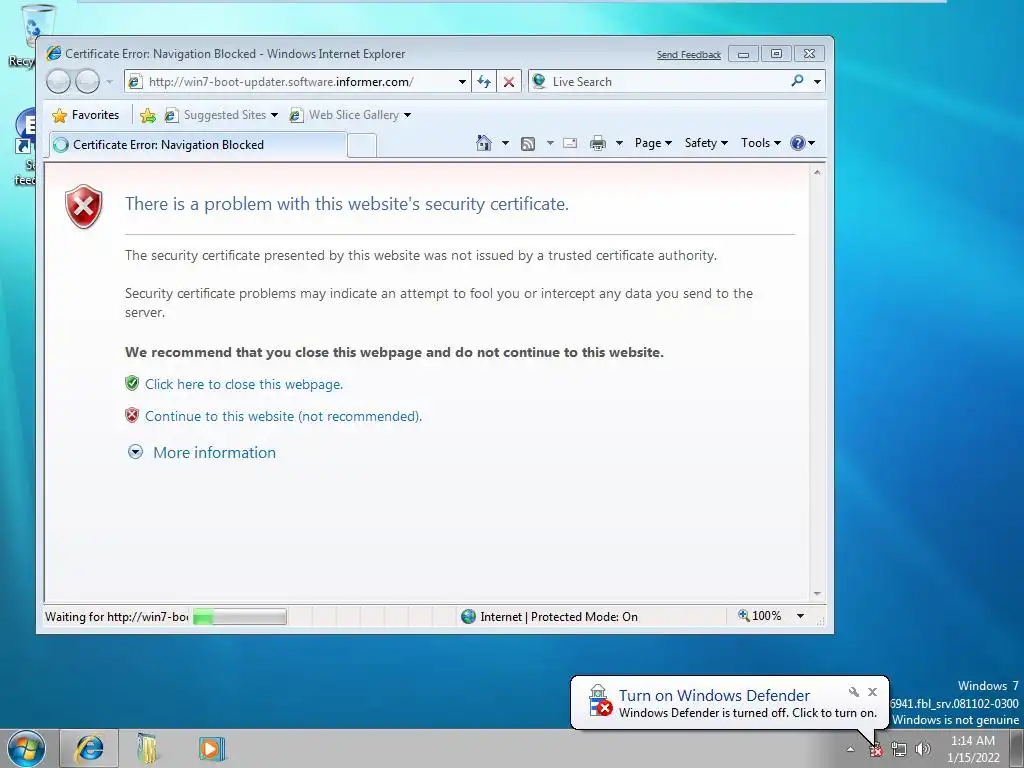
Task: Open the search provider options dropdown
Action: click(817, 82)
